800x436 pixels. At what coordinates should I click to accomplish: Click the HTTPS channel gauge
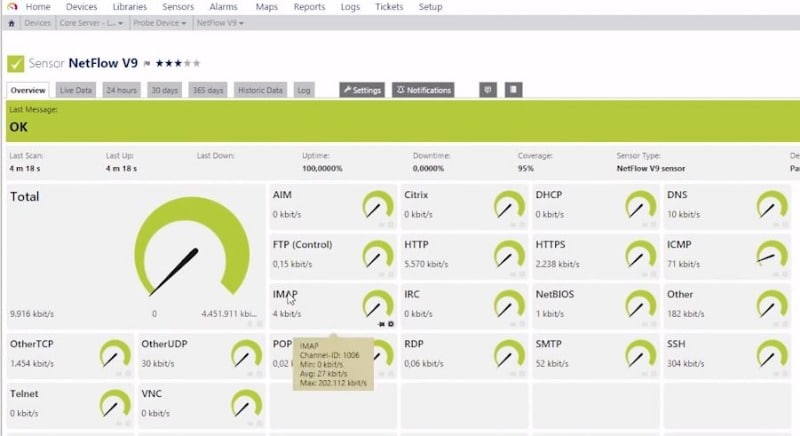coord(641,254)
